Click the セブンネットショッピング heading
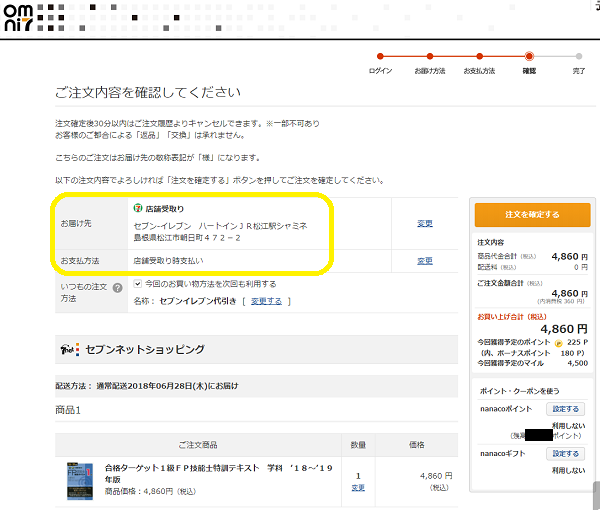 (x=145, y=349)
